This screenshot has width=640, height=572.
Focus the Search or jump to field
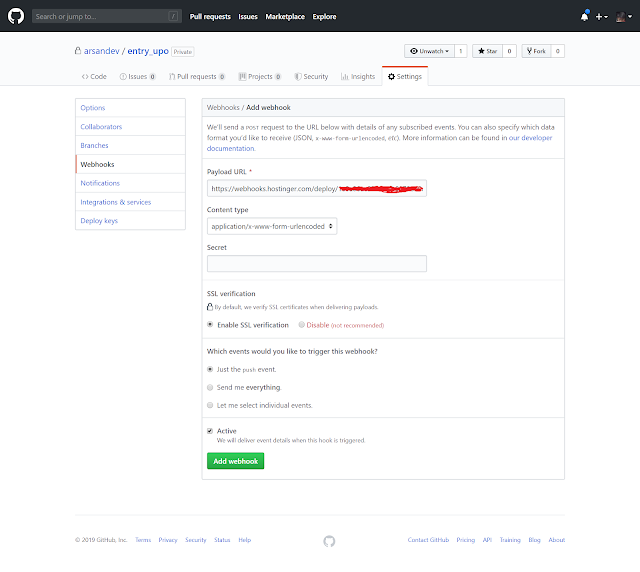click(107, 16)
